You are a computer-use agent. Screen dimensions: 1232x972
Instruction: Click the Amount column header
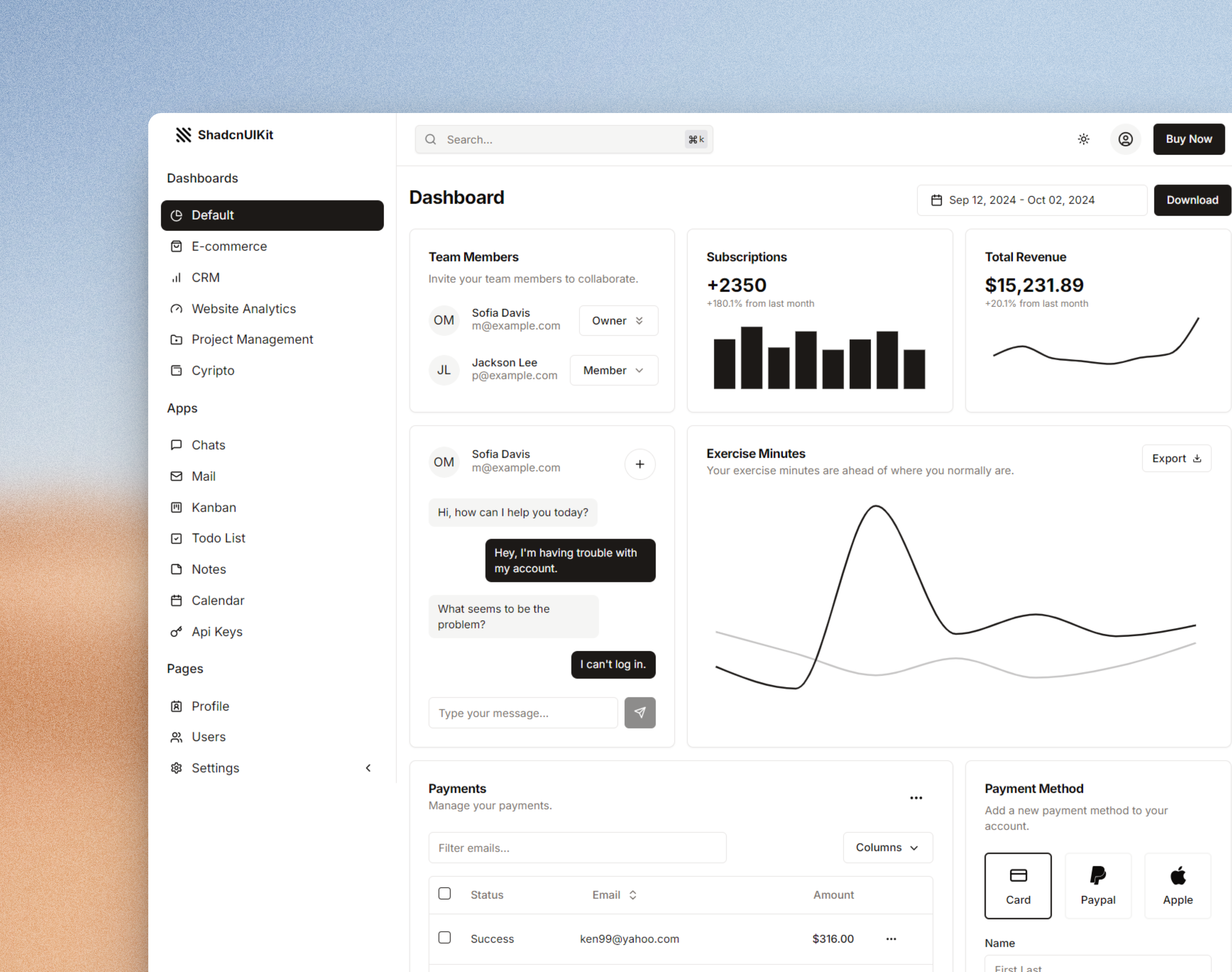point(833,895)
